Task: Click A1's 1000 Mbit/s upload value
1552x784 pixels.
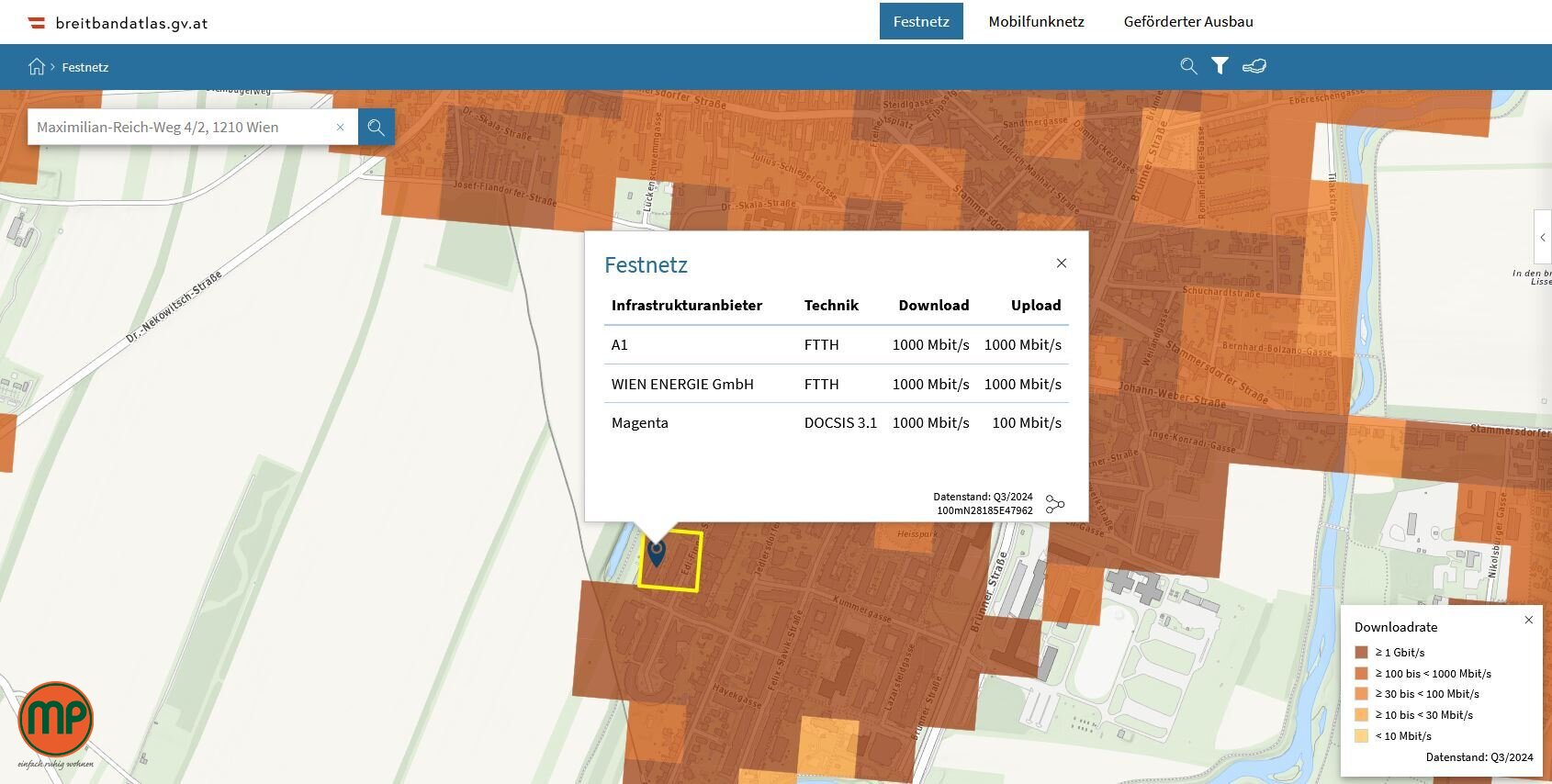Action: tap(1023, 345)
